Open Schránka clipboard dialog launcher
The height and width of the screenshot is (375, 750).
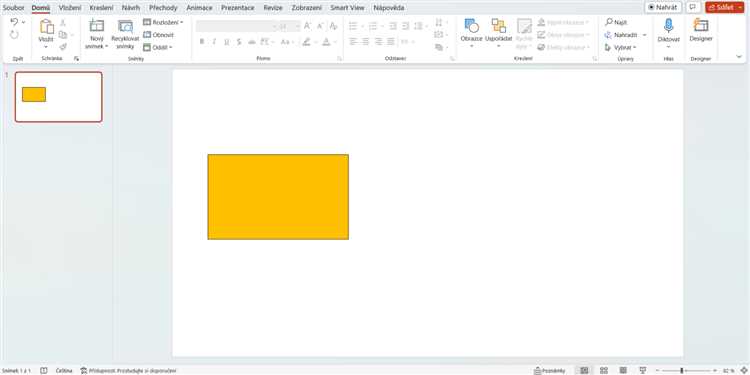pos(76,58)
